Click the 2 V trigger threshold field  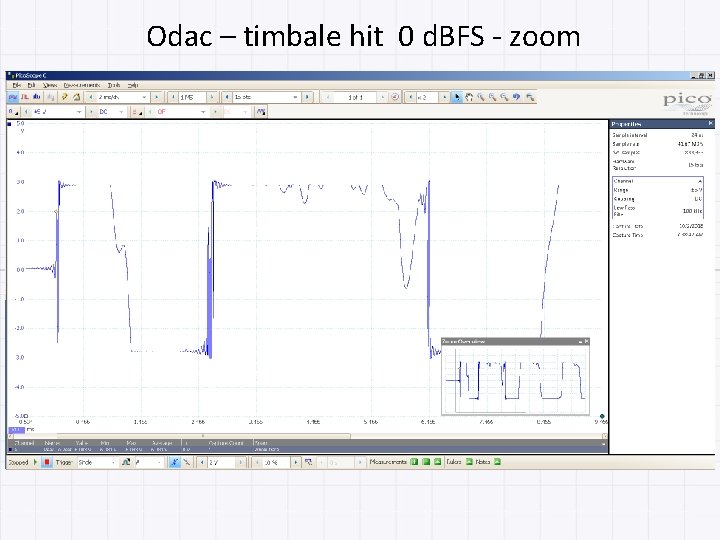pyautogui.click(x=221, y=462)
